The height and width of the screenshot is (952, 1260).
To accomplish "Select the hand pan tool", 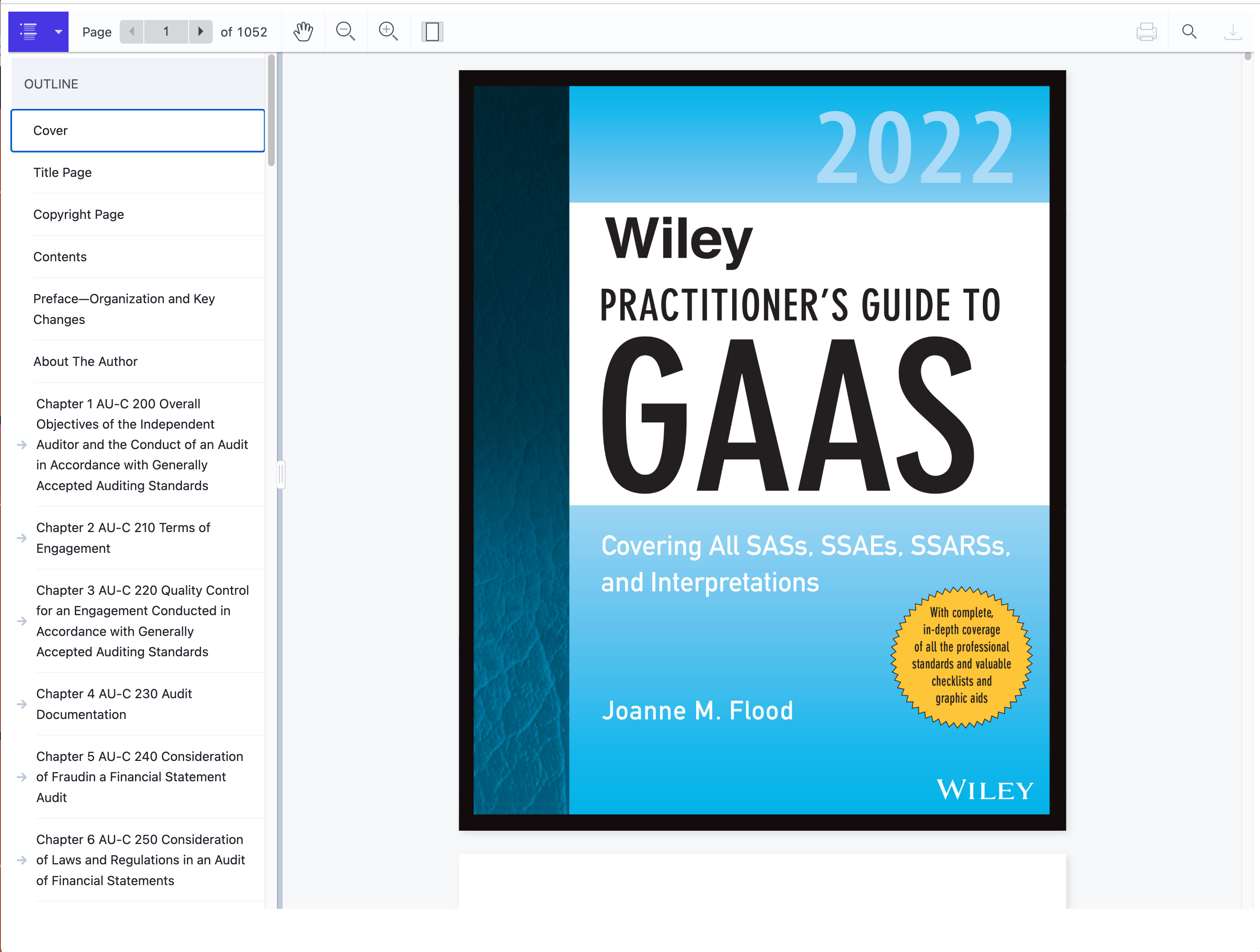I will click(x=303, y=32).
